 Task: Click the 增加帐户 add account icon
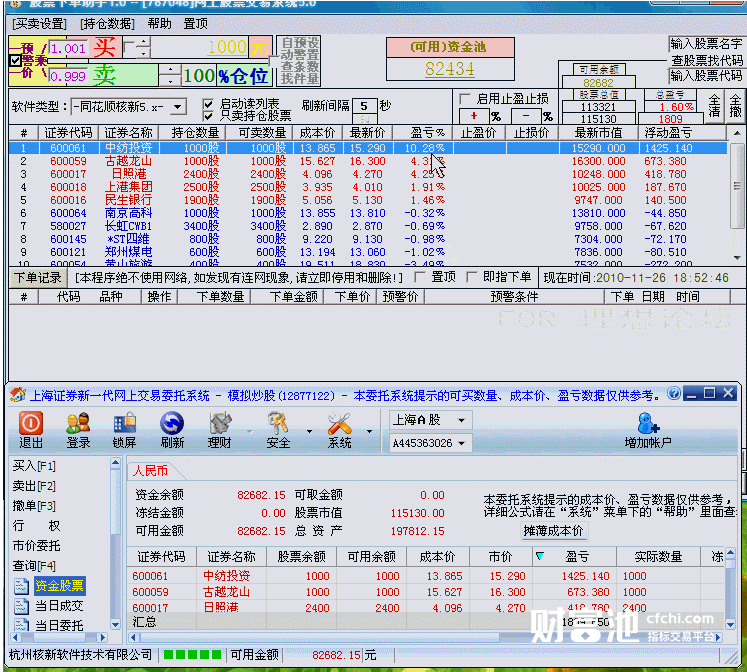pos(648,423)
